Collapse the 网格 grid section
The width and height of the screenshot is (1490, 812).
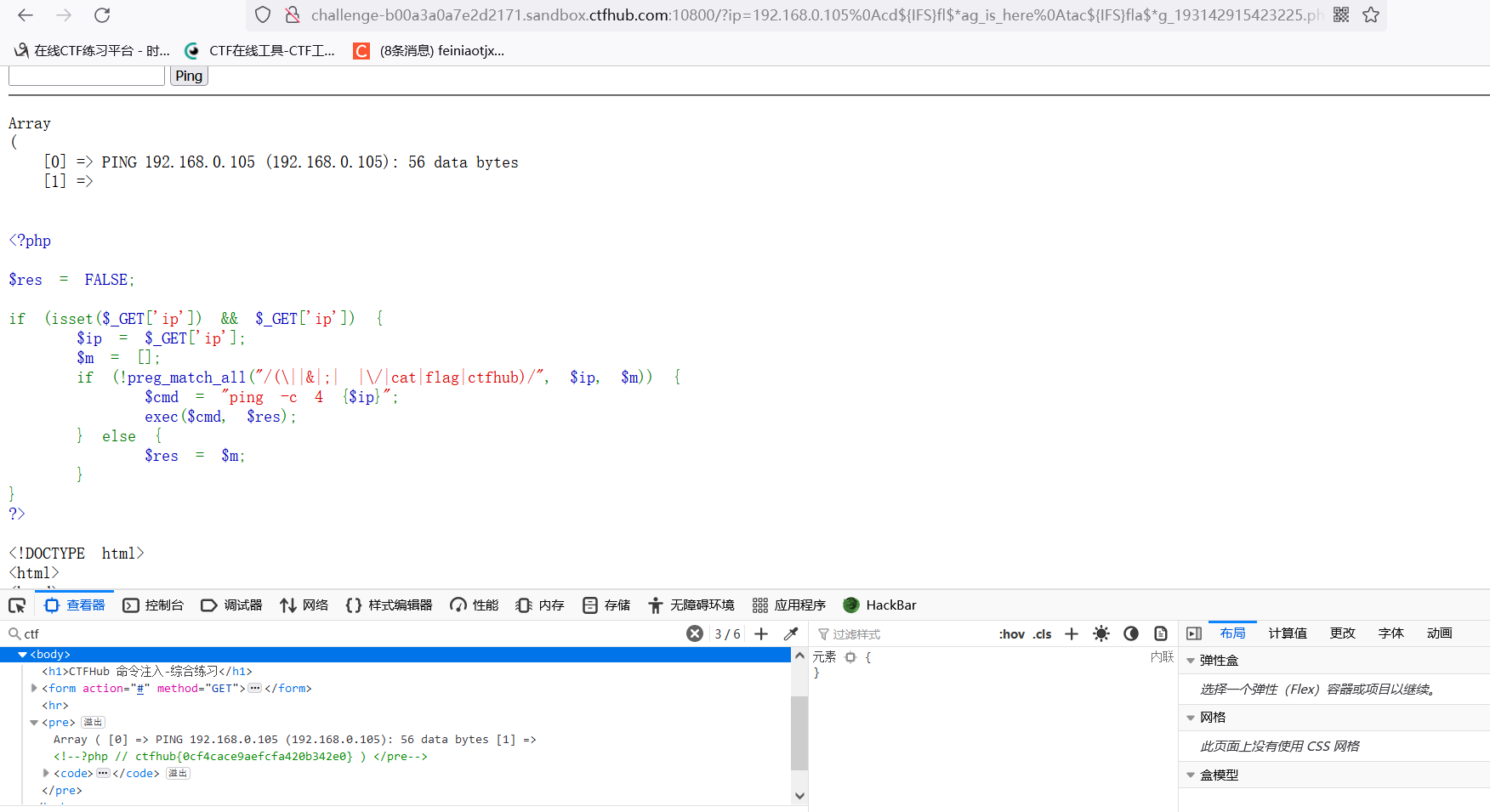[x=1191, y=718]
